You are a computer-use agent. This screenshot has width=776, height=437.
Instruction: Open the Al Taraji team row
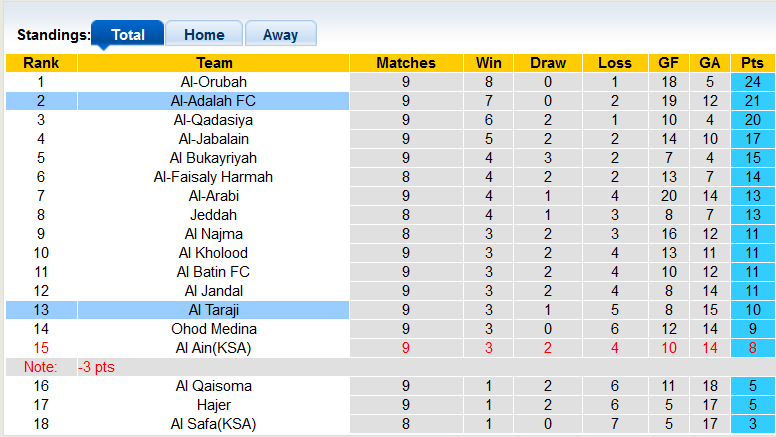(177, 310)
